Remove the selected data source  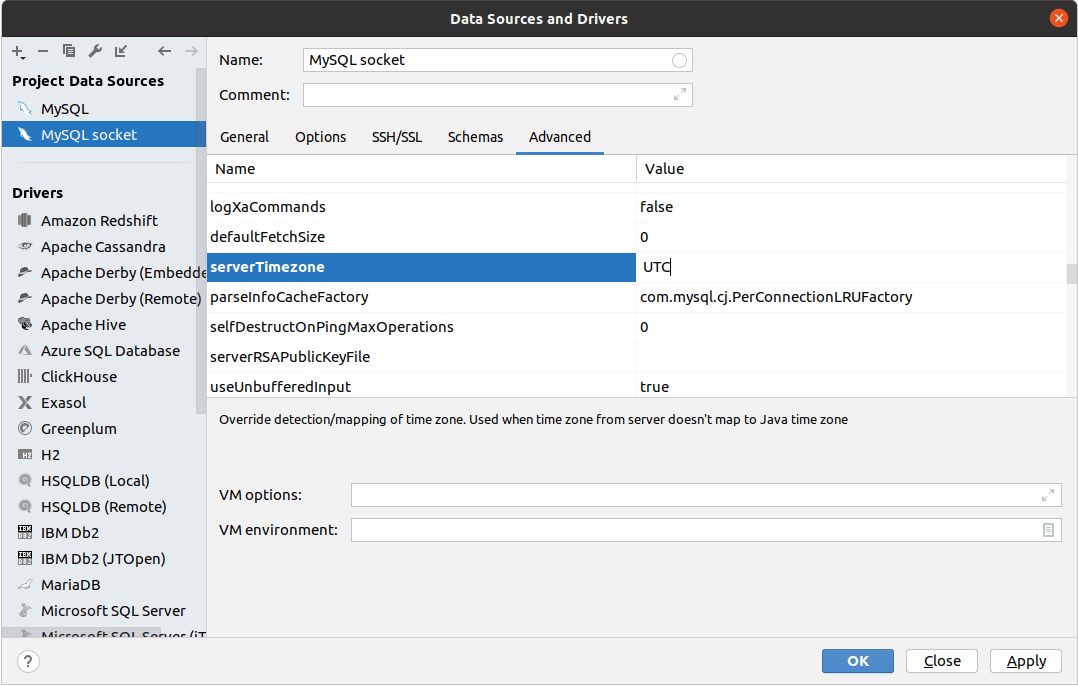tap(42, 51)
